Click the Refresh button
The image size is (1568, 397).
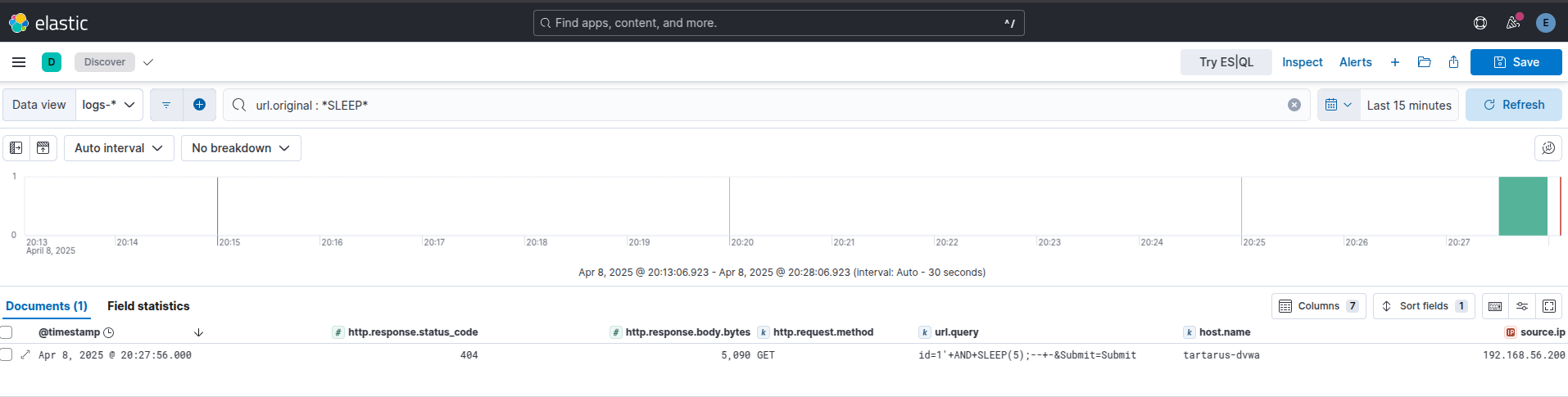[1513, 105]
